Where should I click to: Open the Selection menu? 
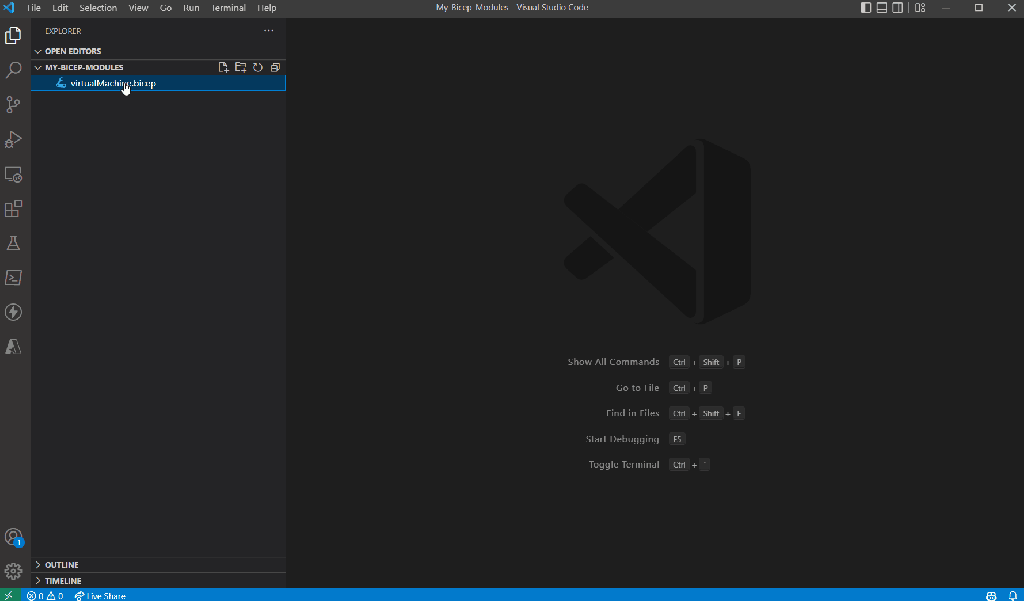98,8
